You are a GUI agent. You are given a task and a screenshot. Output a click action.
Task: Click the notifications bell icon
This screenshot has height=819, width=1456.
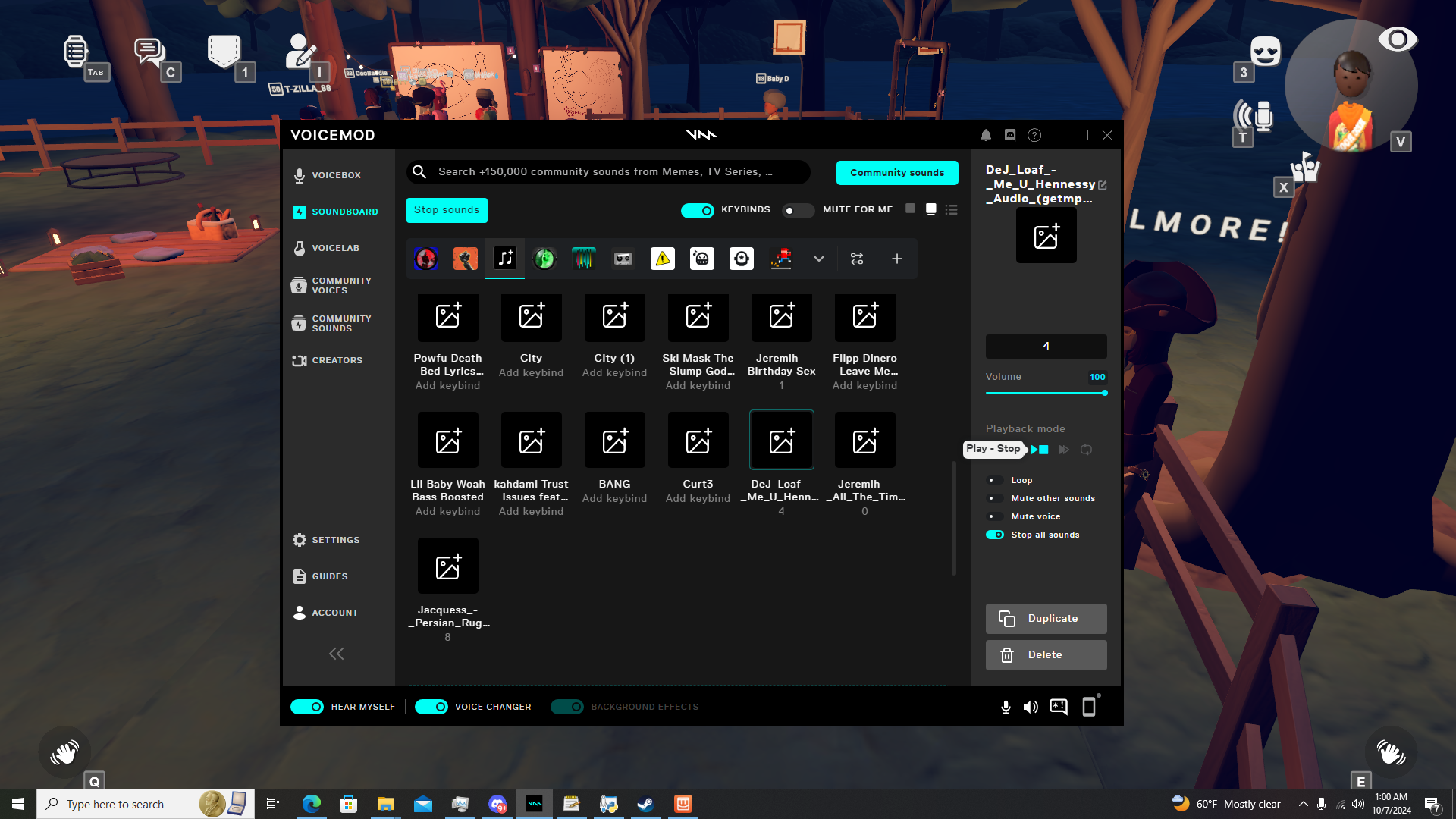[x=986, y=135]
